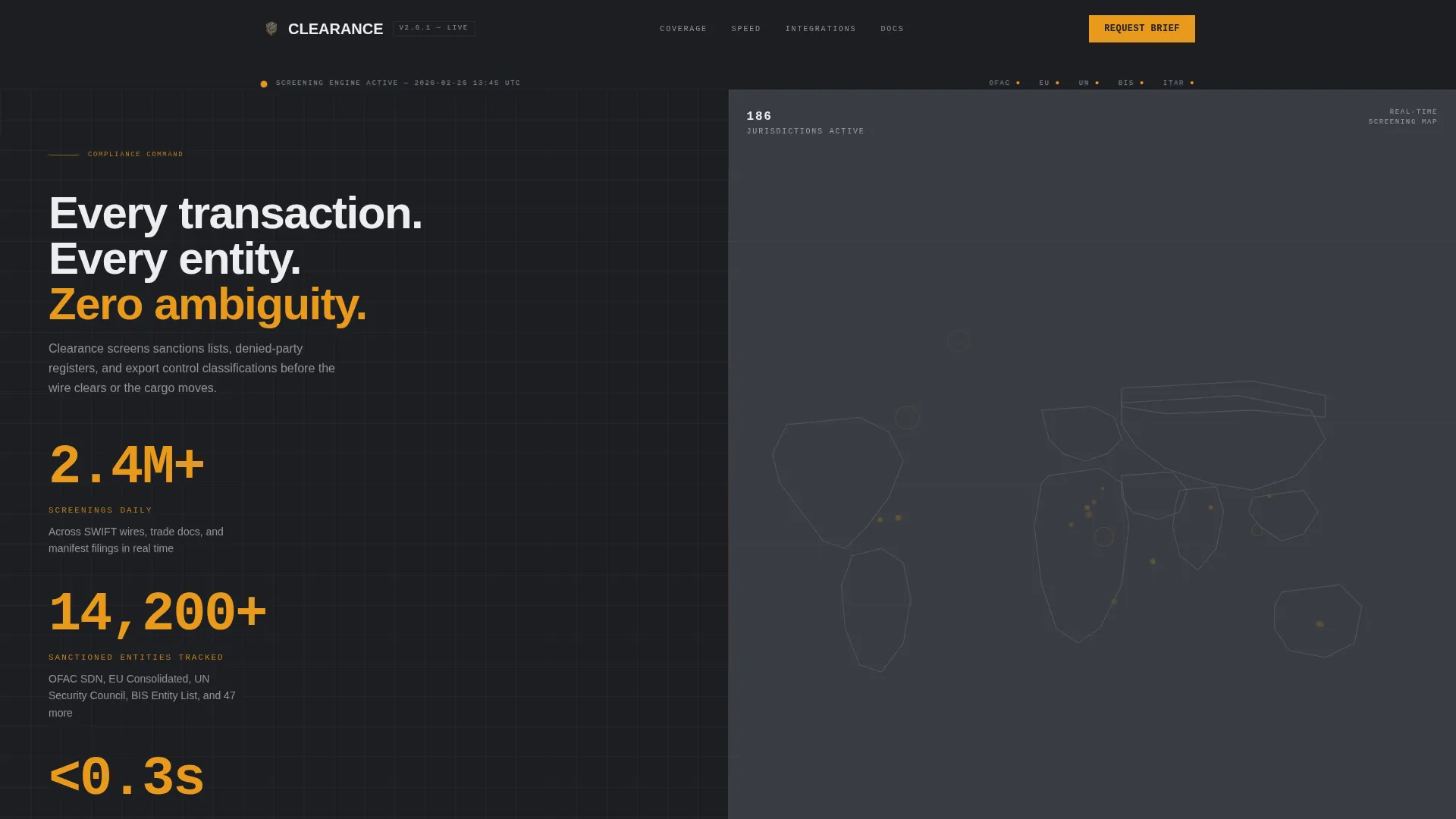This screenshot has height=819, width=1456.
Task: Click the Real-Time Screening Map label
Action: pyautogui.click(x=1402, y=117)
